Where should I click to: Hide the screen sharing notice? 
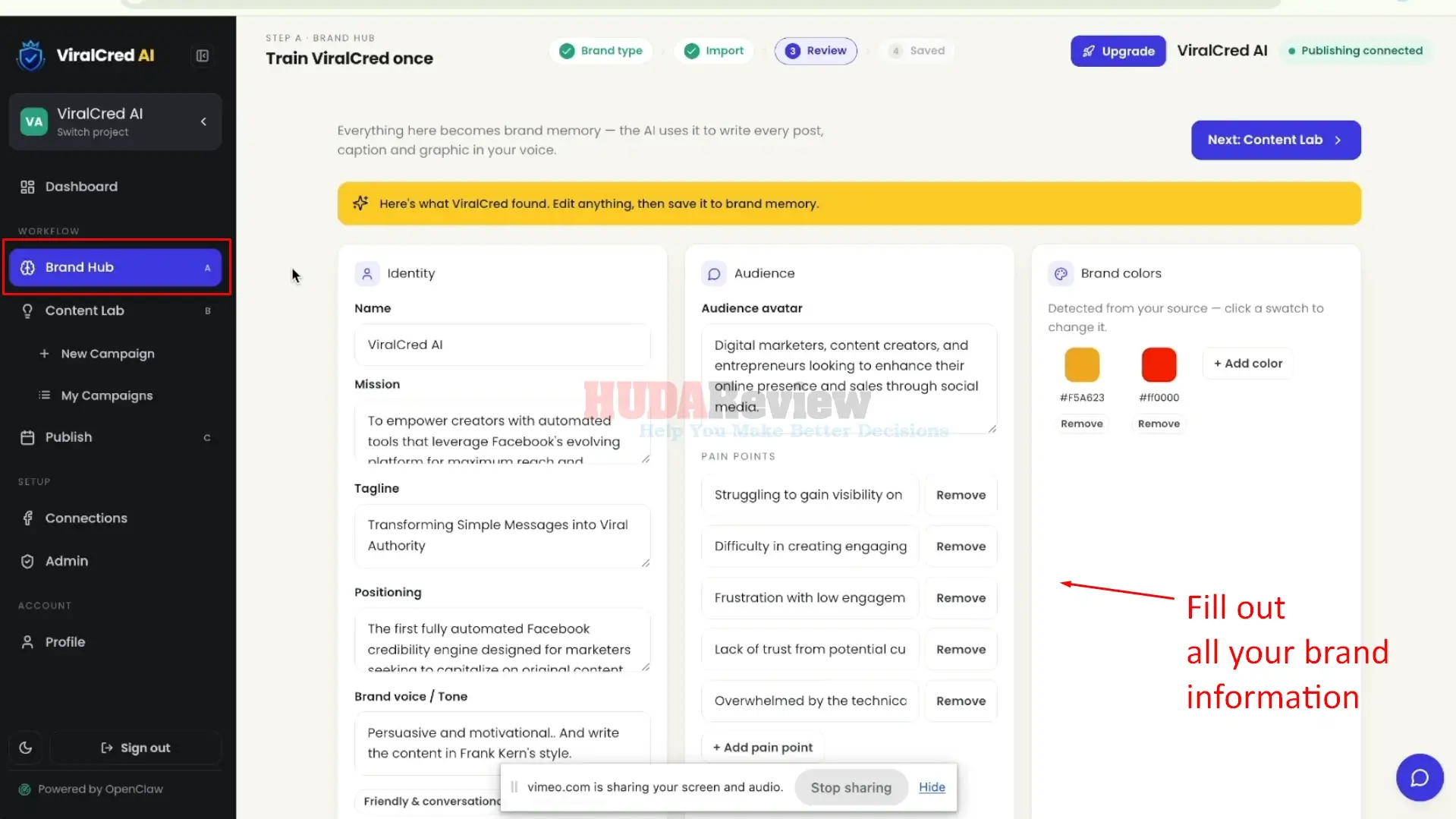click(x=932, y=787)
